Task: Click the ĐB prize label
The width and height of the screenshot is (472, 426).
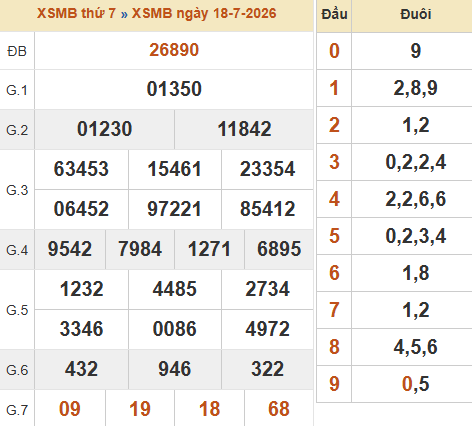Action: click(17, 51)
